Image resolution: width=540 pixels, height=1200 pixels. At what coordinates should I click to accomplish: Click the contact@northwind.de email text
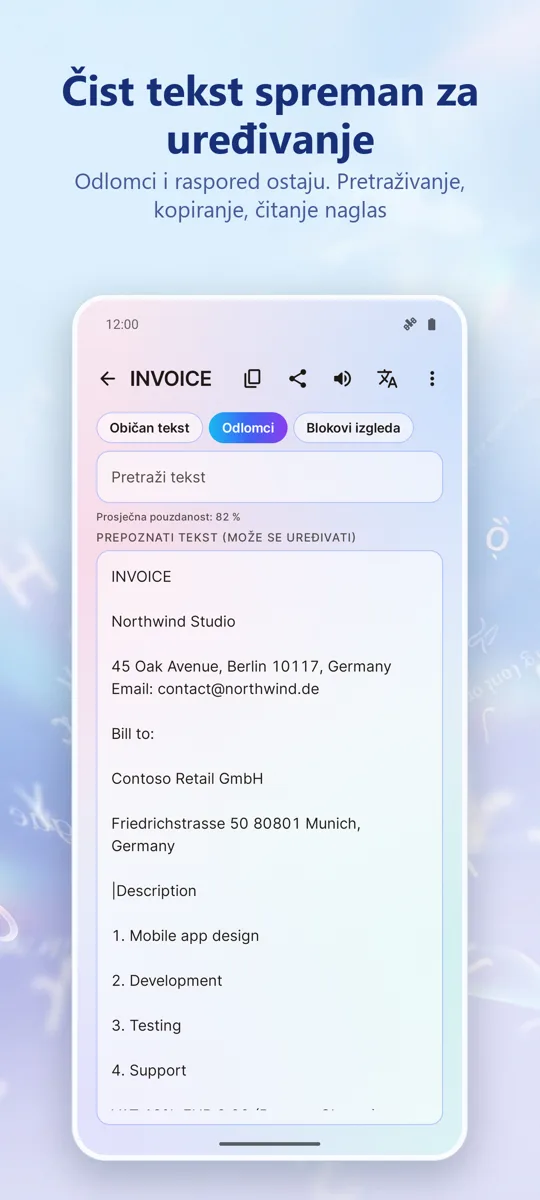pyautogui.click(x=238, y=689)
